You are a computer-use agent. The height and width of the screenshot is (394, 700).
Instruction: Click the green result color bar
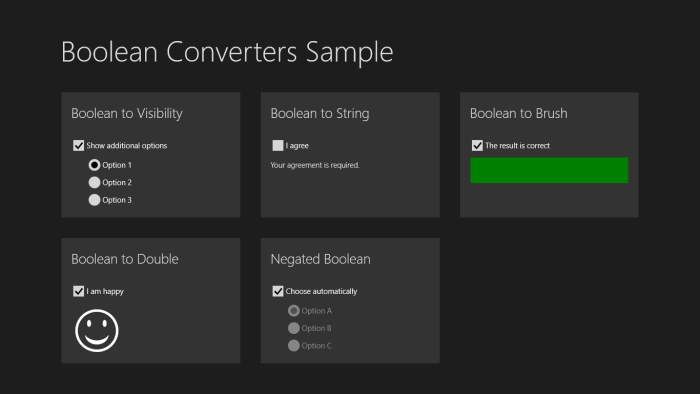pos(549,170)
